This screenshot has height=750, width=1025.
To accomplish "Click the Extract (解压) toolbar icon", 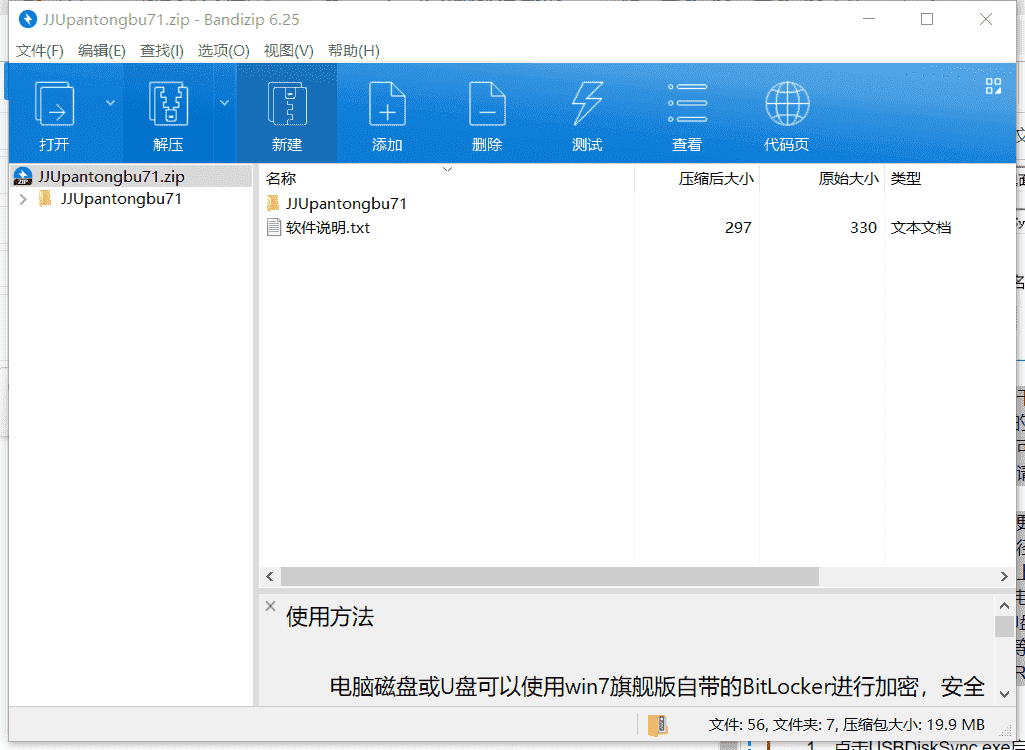I will point(168,105).
